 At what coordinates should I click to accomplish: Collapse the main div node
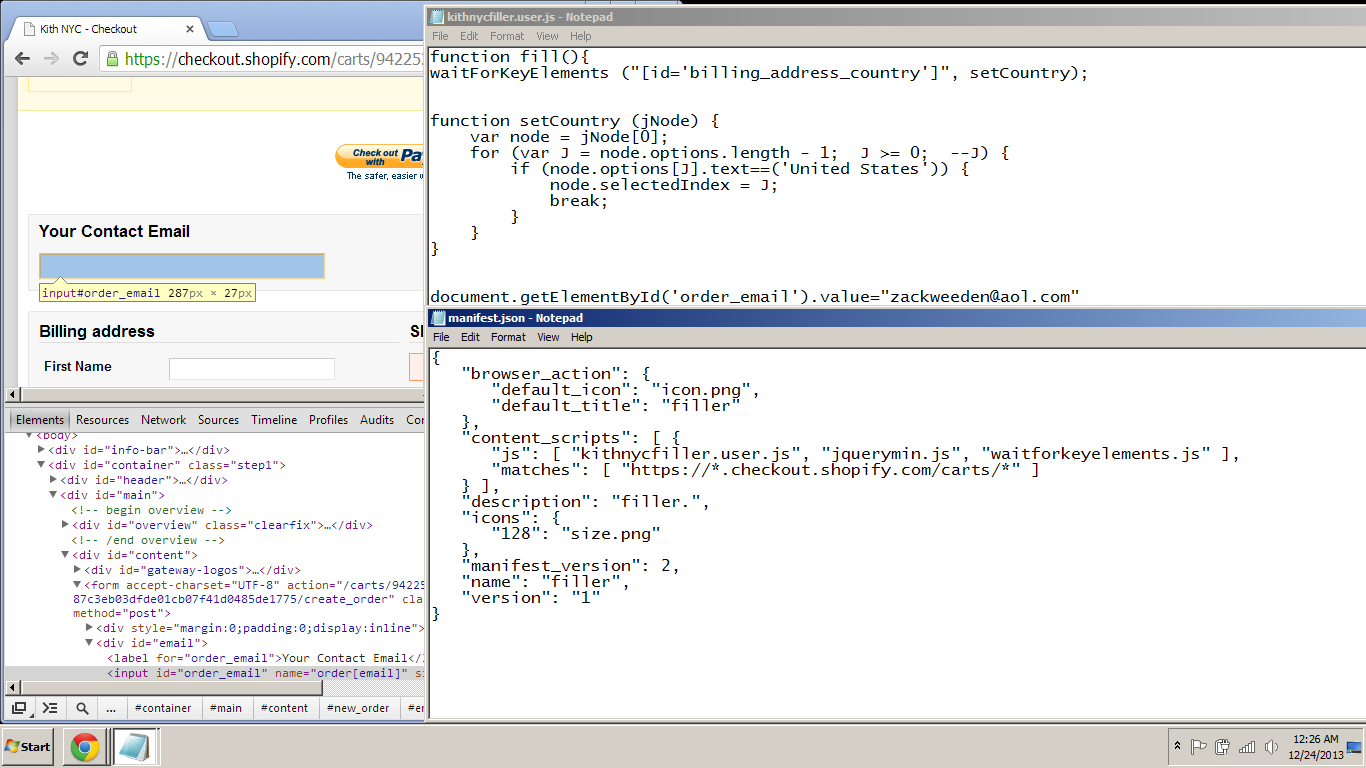point(53,495)
